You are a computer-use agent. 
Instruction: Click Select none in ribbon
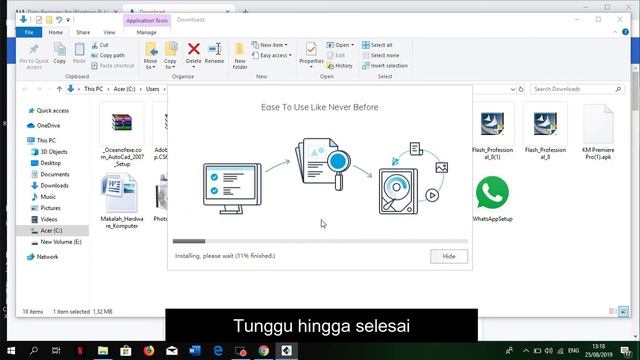[380, 55]
